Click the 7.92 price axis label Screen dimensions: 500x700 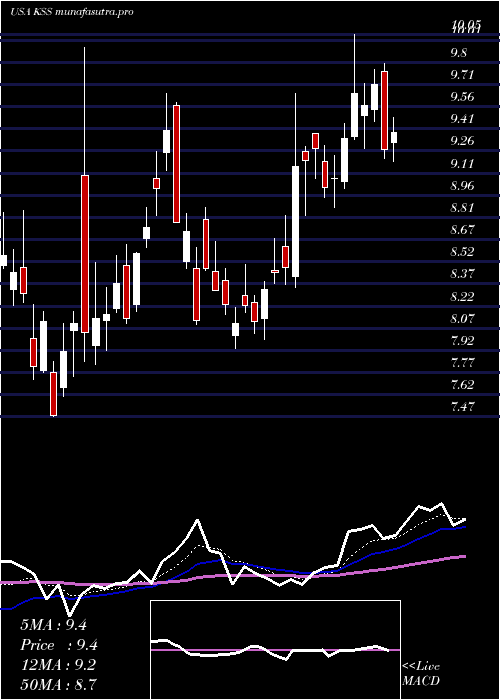462,341
